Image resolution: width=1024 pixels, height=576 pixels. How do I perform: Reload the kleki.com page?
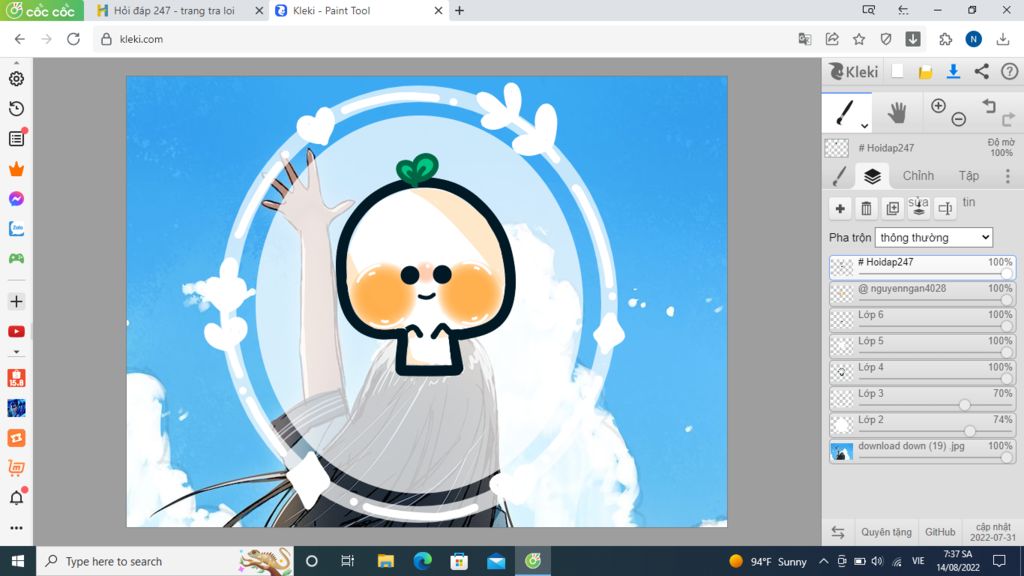tap(73, 39)
